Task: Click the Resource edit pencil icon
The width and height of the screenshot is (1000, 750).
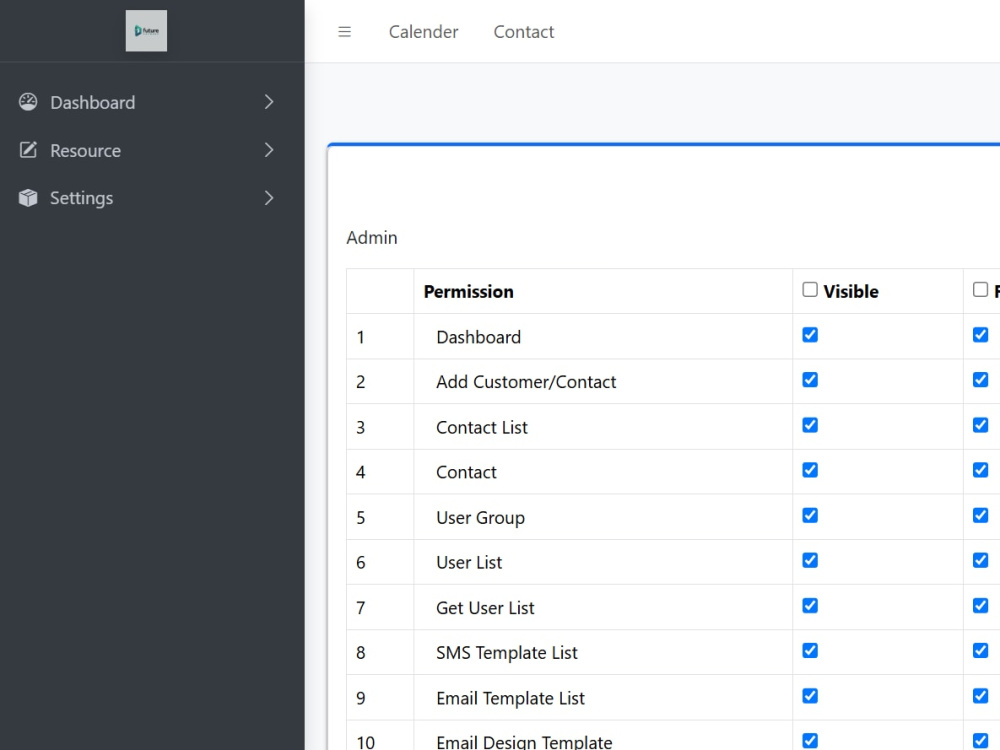Action: [x=28, y=150]
